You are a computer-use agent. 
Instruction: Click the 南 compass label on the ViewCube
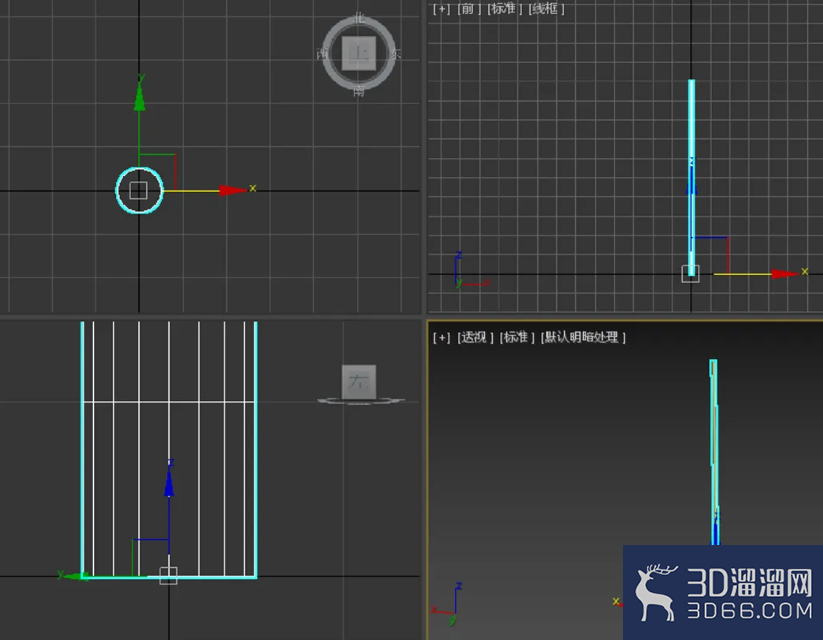point(359,91)
